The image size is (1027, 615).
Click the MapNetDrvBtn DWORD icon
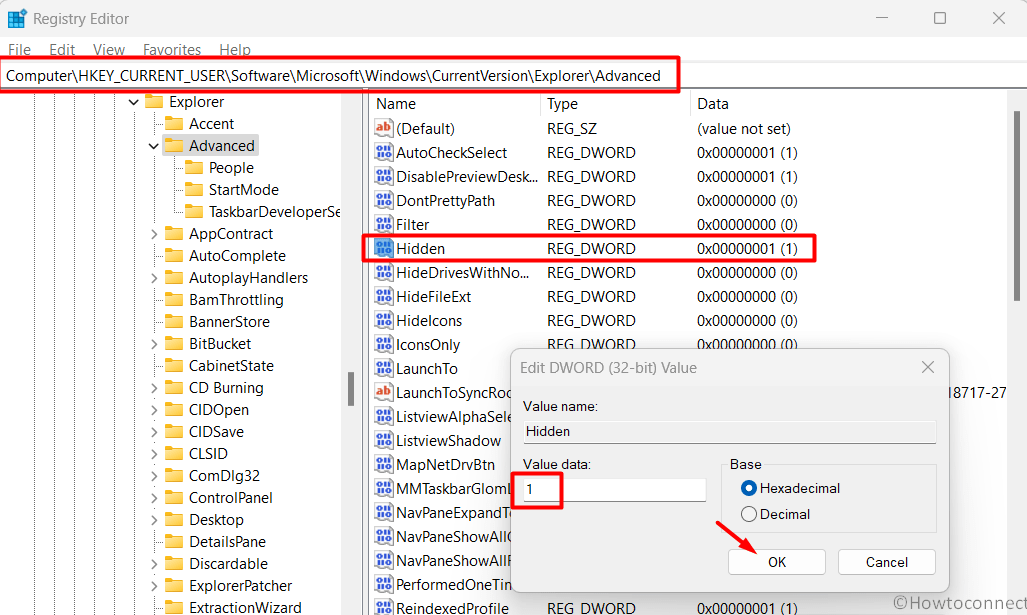pos(383,464)
